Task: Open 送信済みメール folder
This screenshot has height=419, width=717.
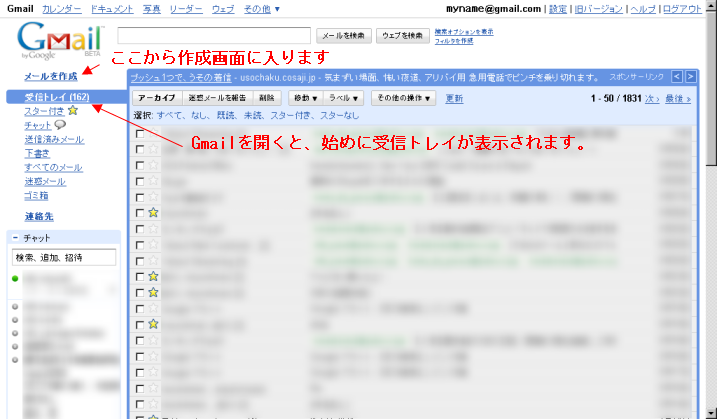Action: [54, 139]
